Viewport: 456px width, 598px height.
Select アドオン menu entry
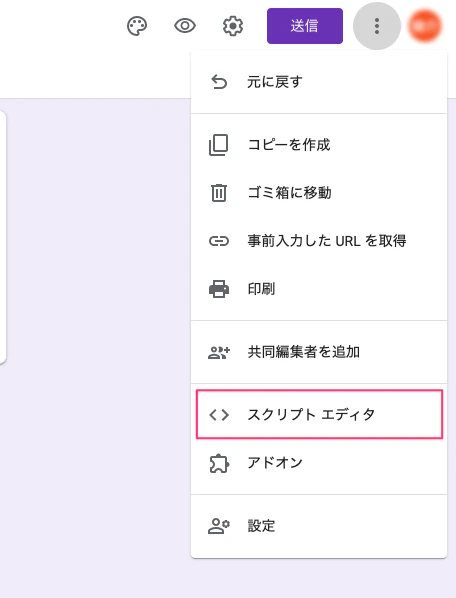click(x=319, y=463)
